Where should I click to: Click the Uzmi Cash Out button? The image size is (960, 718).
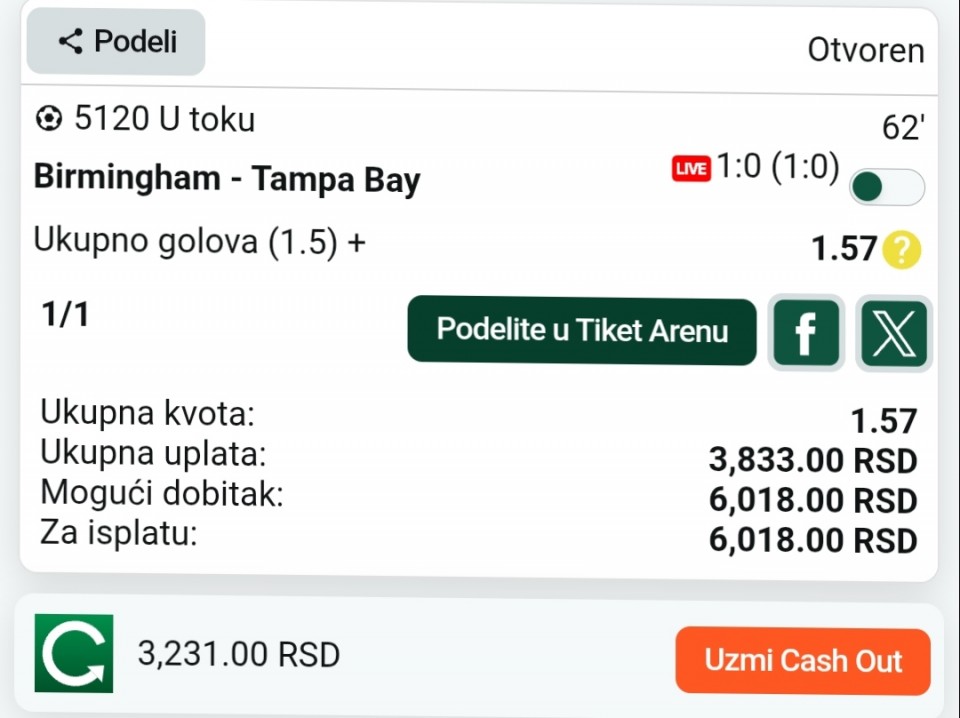(x=803, y=661)
